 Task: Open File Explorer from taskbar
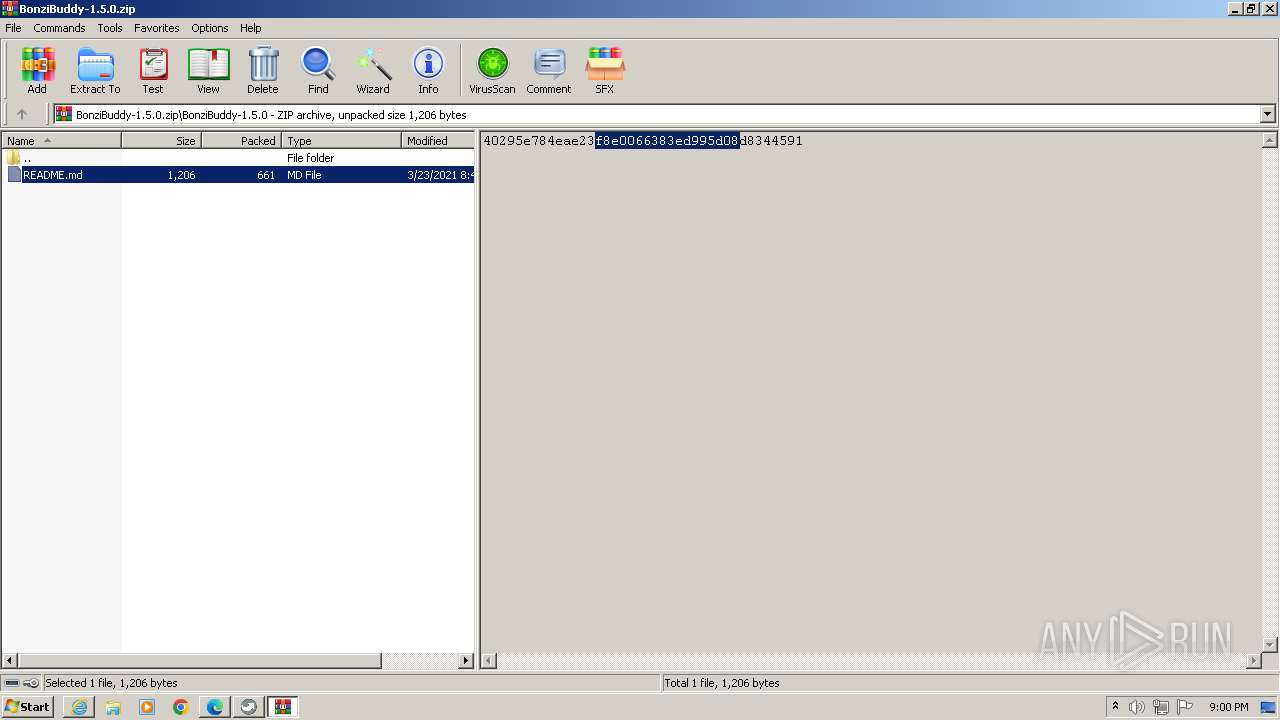tap(113, 707)
